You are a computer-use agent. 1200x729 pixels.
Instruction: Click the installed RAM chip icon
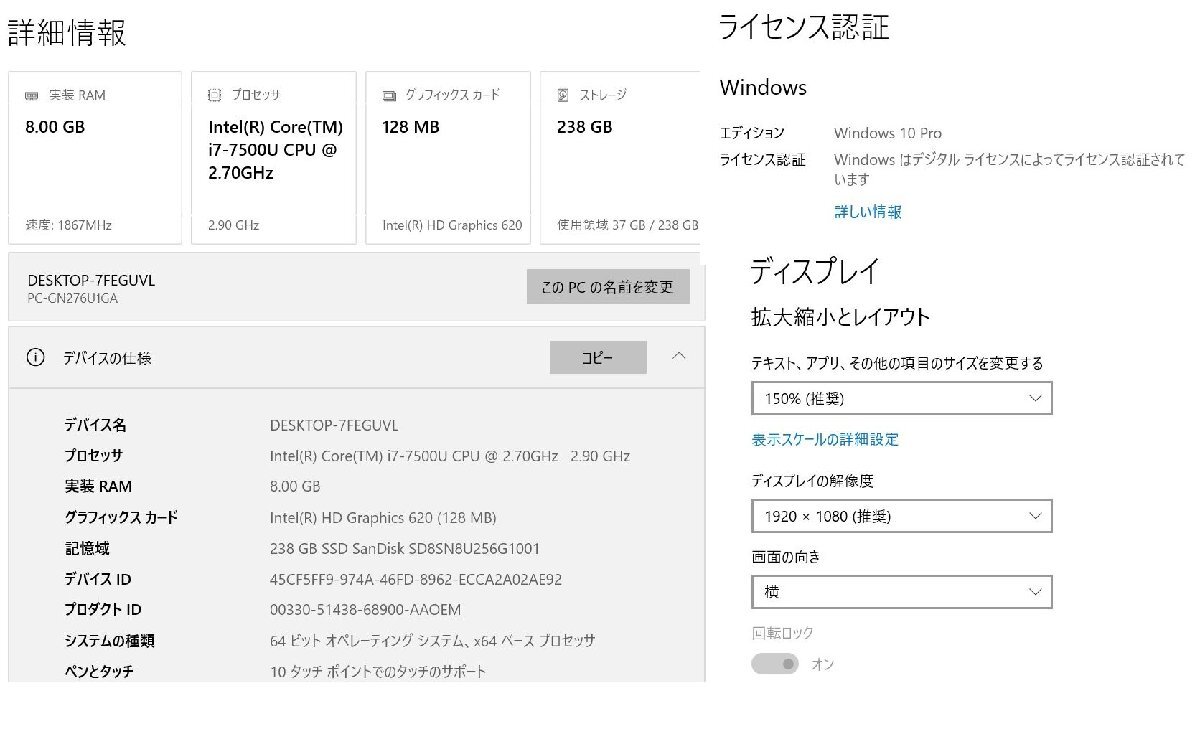[x=32, y=96]
